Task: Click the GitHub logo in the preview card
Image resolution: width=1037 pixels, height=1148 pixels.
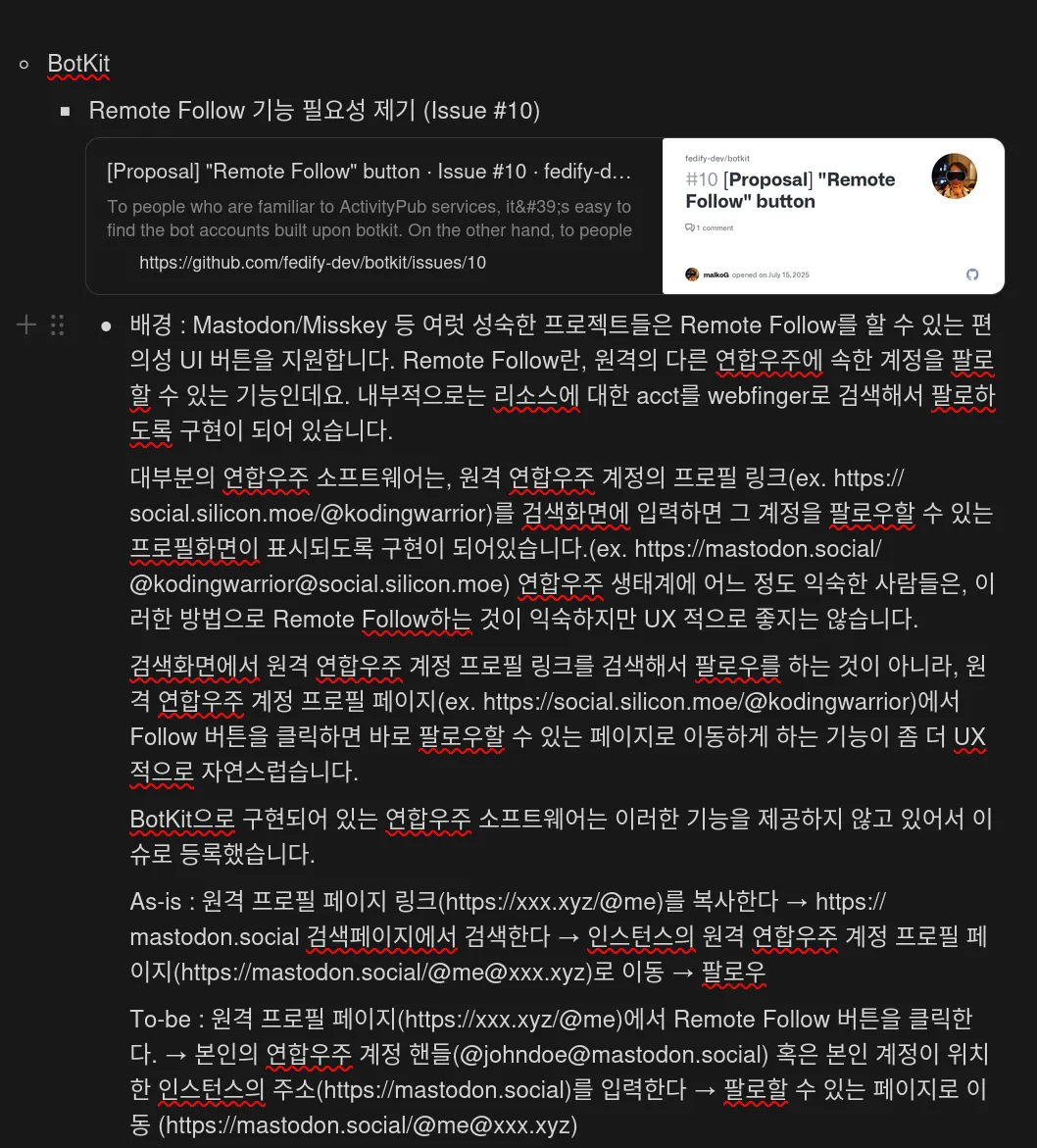Action: click(972, 275)
